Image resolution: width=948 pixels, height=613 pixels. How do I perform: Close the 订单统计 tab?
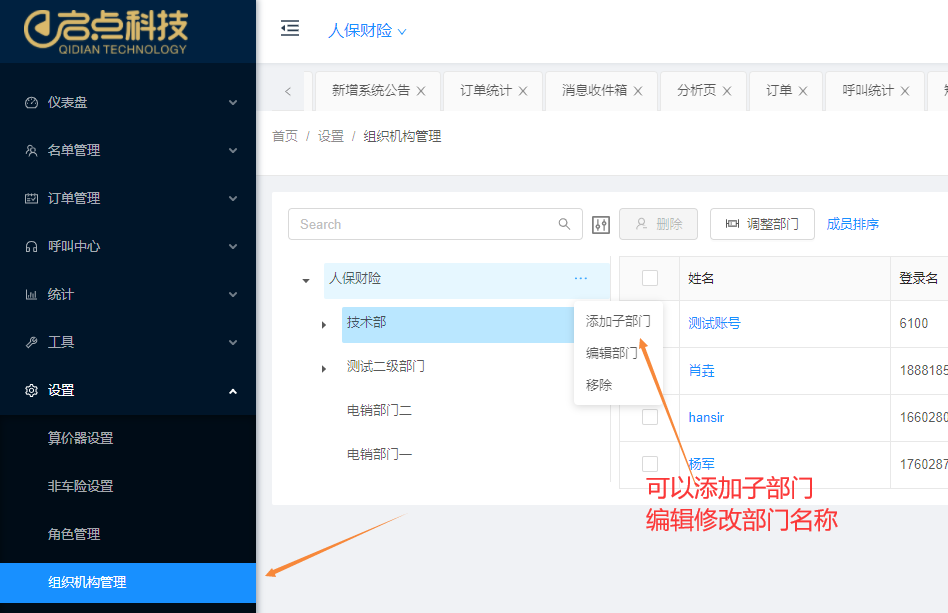coord(523,91)
